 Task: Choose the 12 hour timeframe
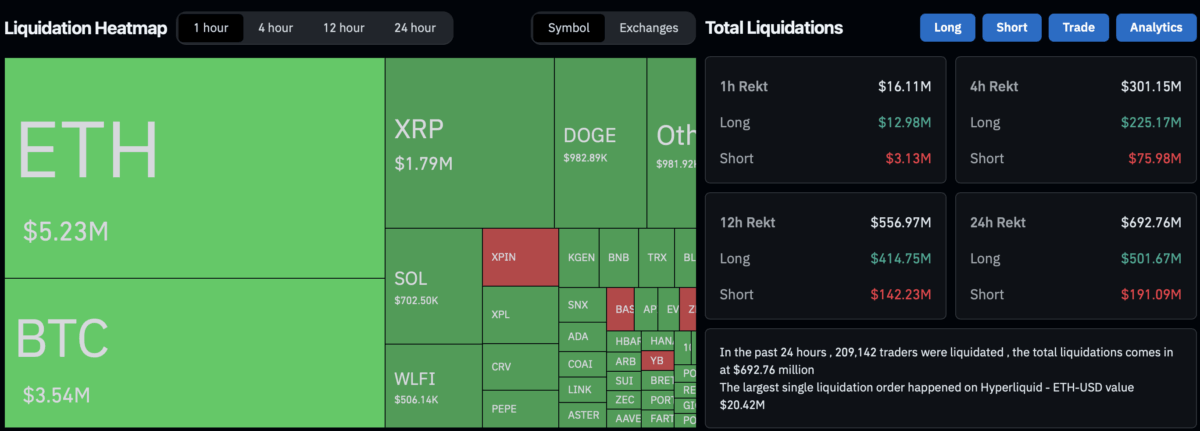pyautogui.click(x=343, y=28)
